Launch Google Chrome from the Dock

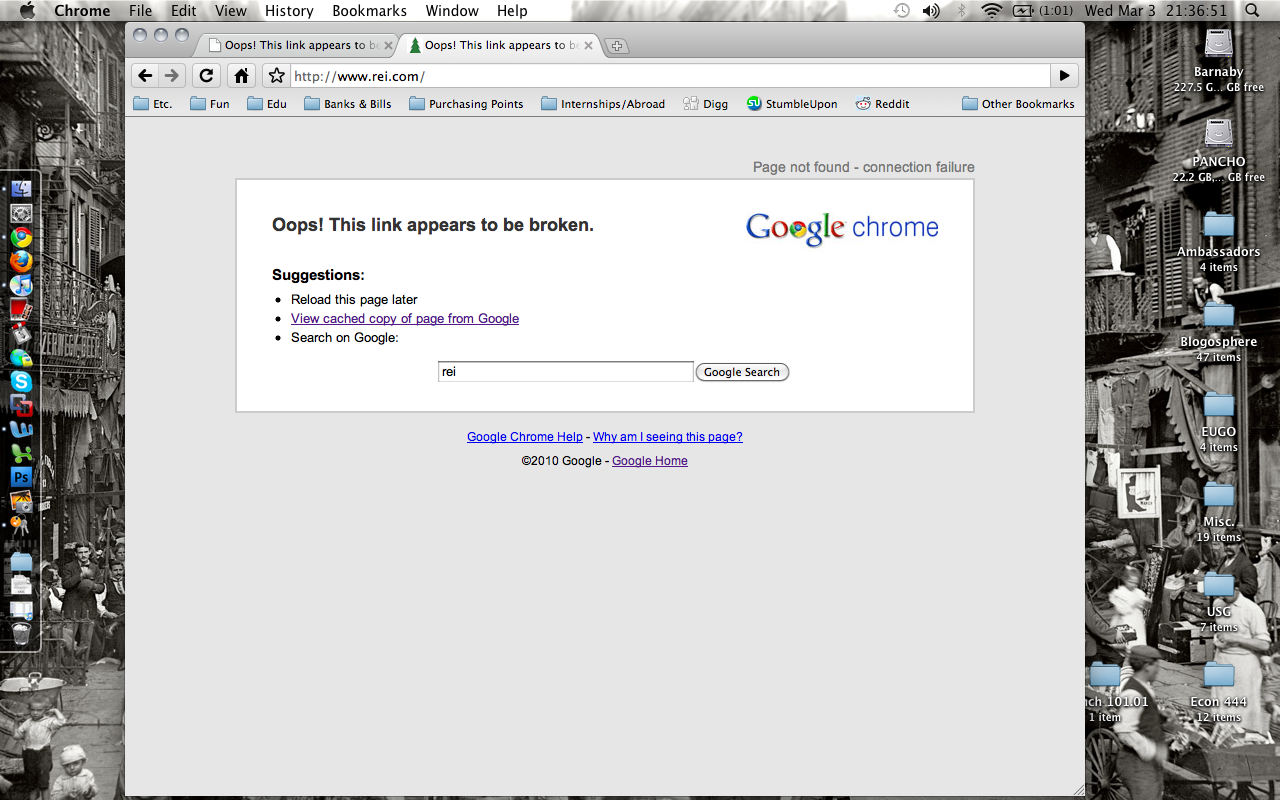coord(21,237)
